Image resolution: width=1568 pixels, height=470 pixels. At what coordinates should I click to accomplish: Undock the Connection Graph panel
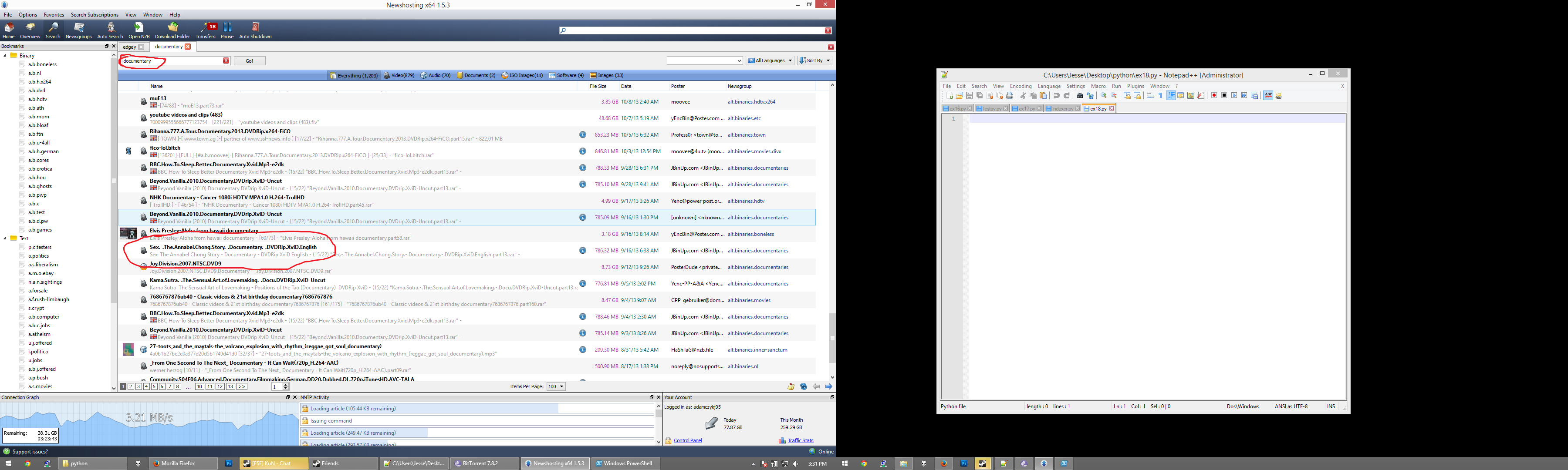tap(287, 397)
